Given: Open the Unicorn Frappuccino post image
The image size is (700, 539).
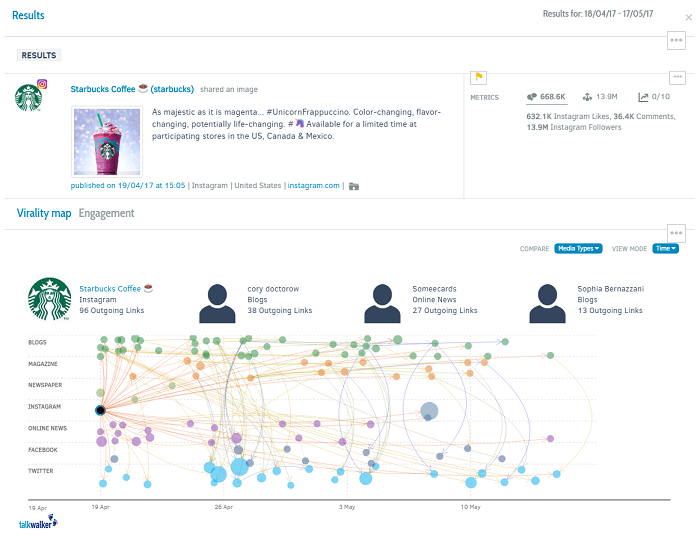Looking at the screenshot, I should (x=107, y=141).
